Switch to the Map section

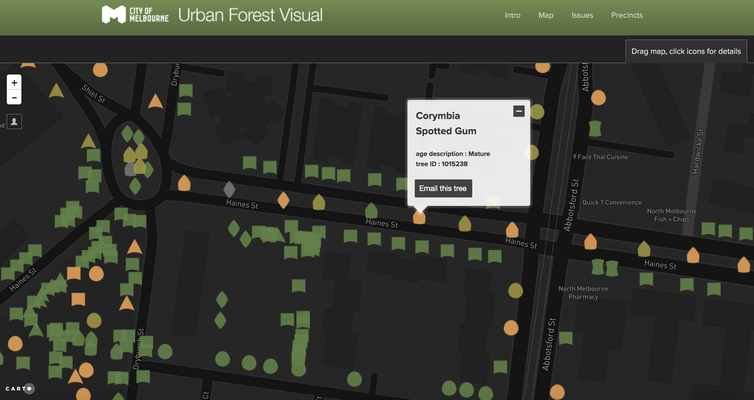[545, 16]
